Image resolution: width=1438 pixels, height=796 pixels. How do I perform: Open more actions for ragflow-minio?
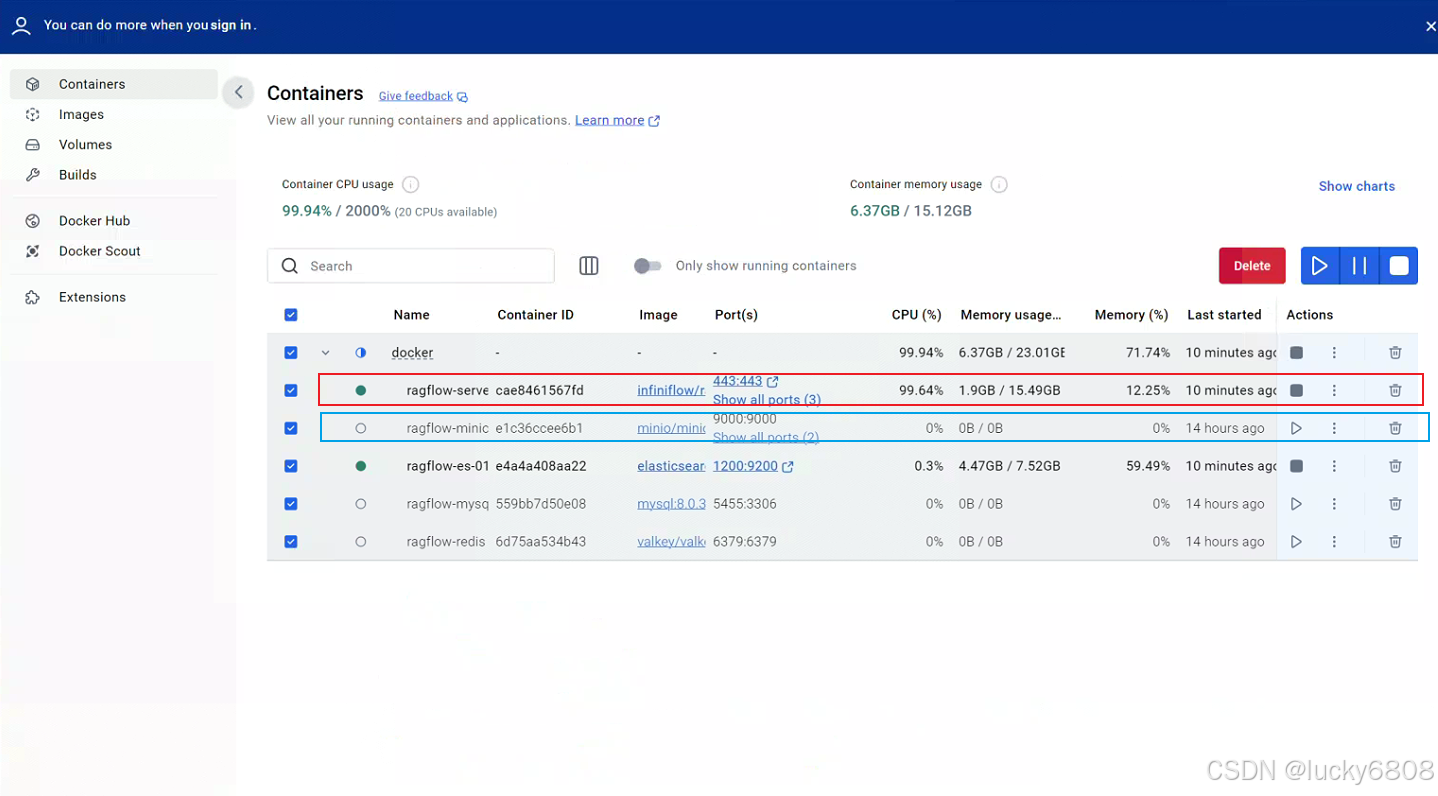pyautogui.click(x=1334, y=428)
